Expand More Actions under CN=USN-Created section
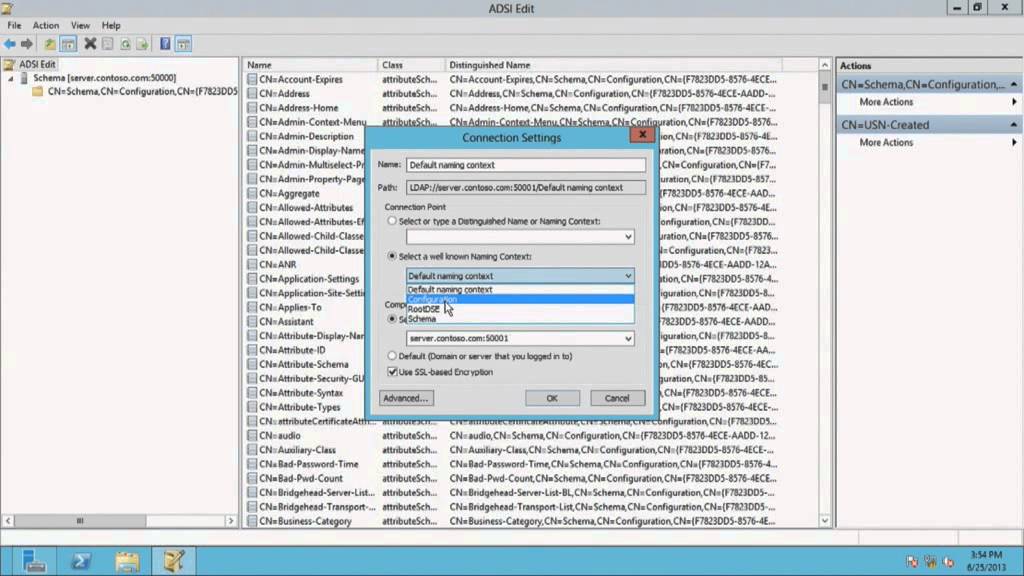 (x=886, y=142)
